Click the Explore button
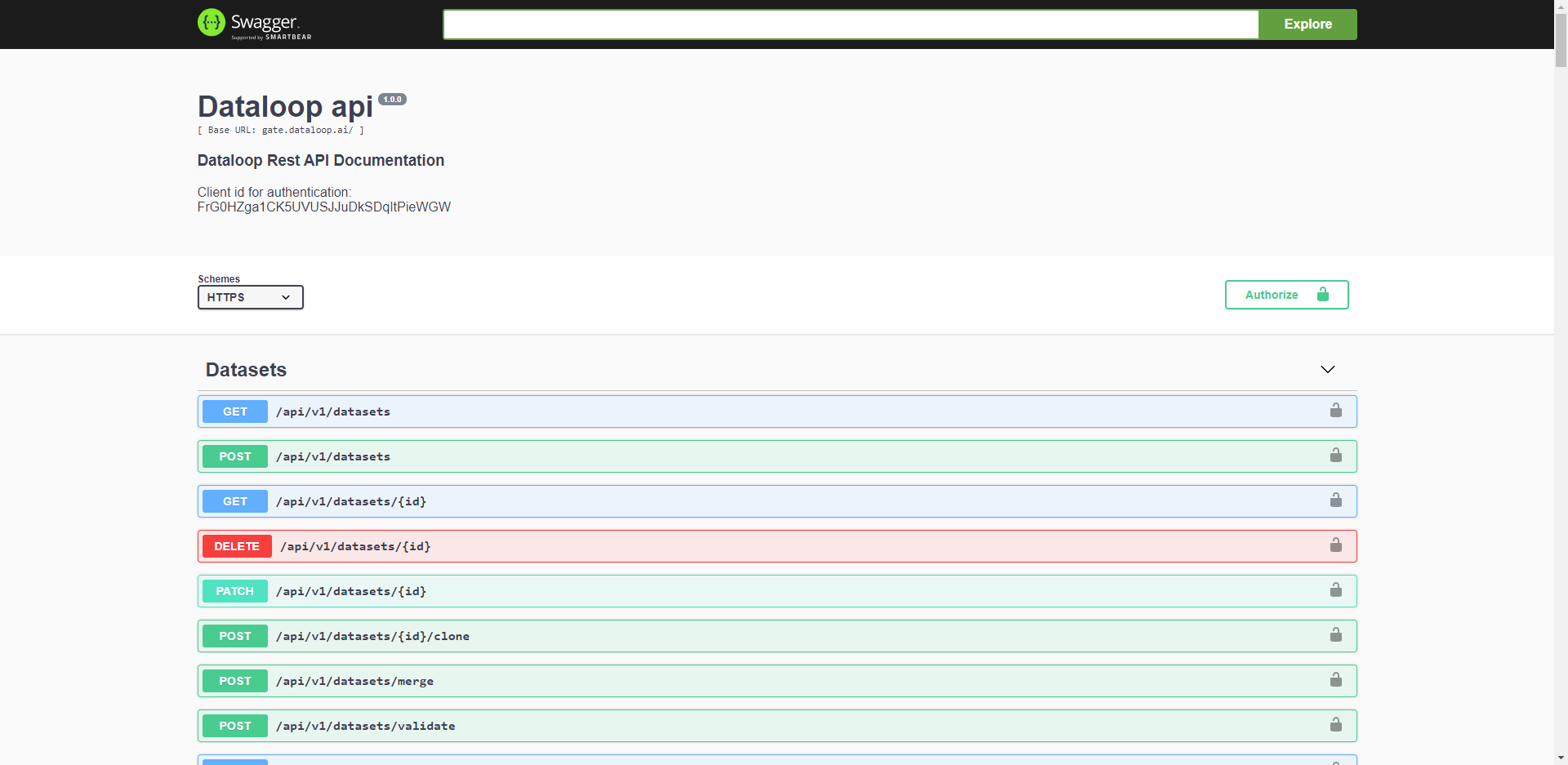 click(x=1307, y=24)
